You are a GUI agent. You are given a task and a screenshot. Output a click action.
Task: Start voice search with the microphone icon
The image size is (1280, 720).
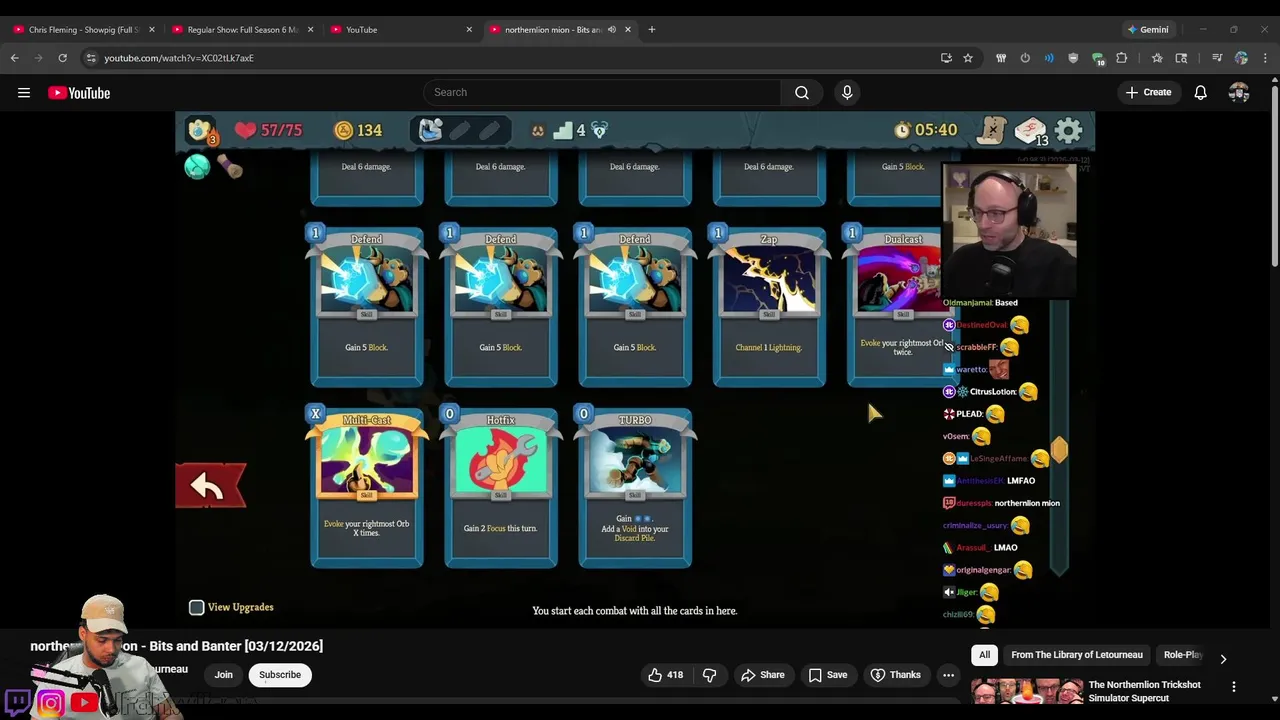(847, 93)
